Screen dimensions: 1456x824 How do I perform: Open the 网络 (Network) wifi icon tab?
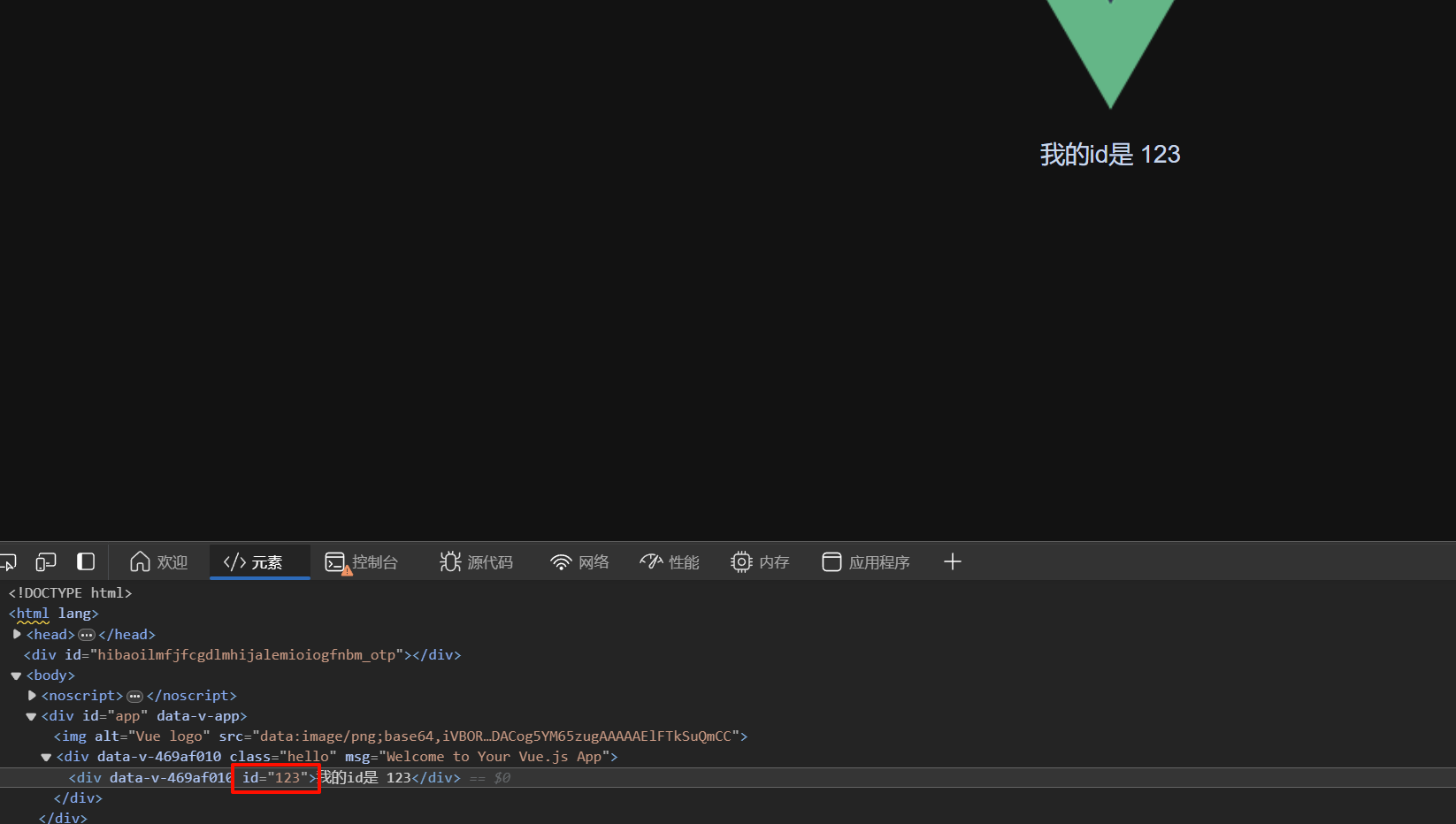tap(579, 562)
